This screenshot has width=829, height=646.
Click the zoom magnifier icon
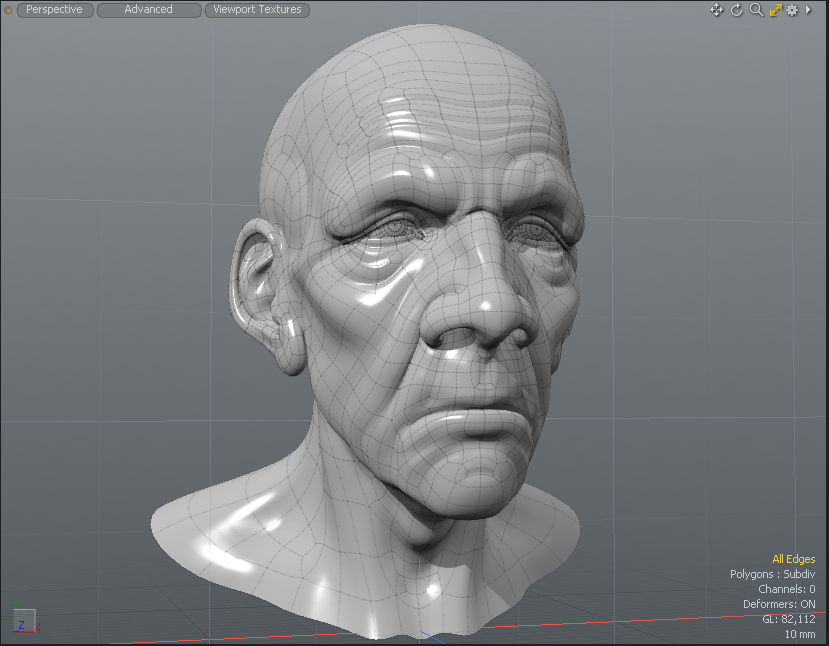pyautogui.click(x=756, y=10)
